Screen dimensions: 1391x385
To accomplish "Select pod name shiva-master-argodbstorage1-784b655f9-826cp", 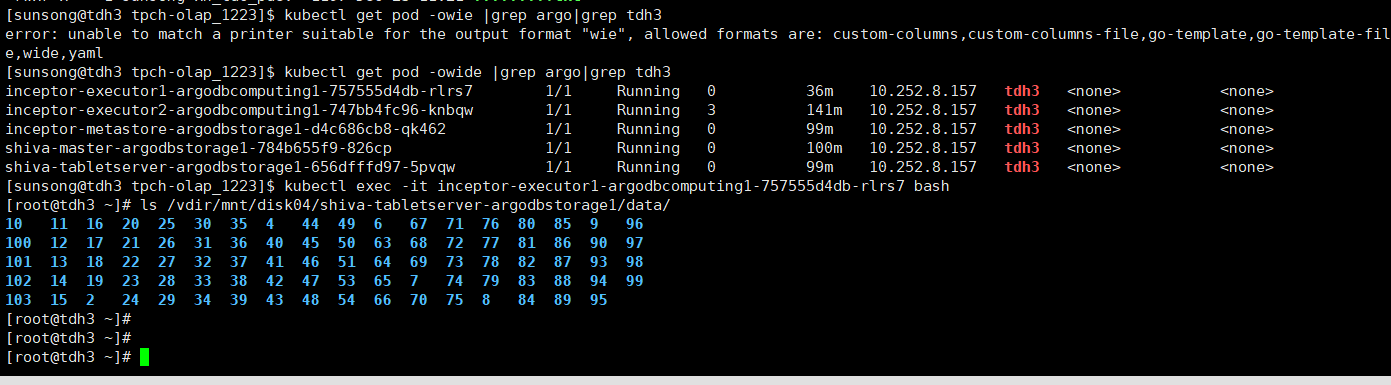I will (x=199, y=148).
